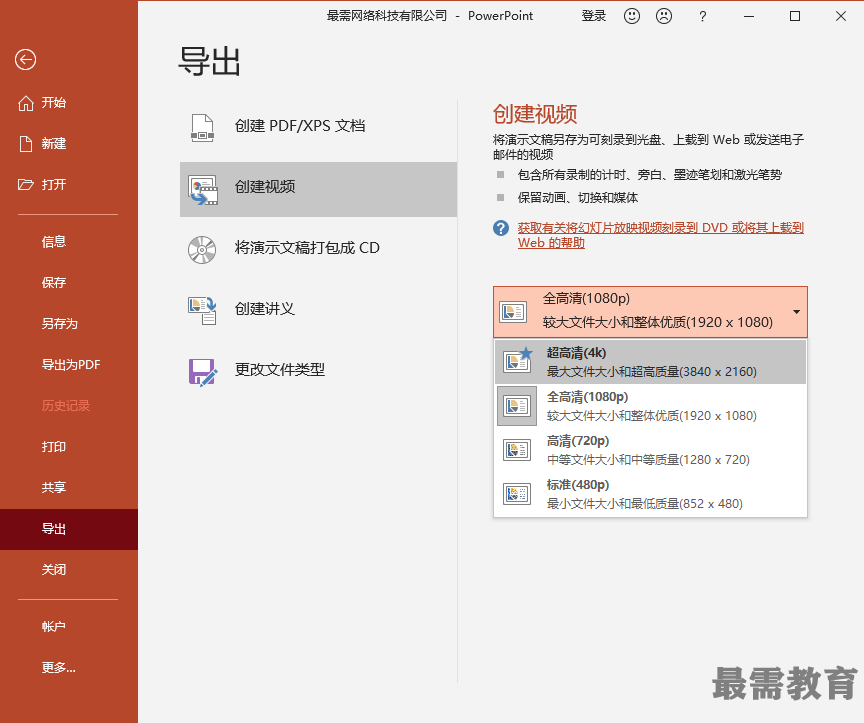864x723 pixels.
Task: Click the 720p quality icon
Action: 517,450
